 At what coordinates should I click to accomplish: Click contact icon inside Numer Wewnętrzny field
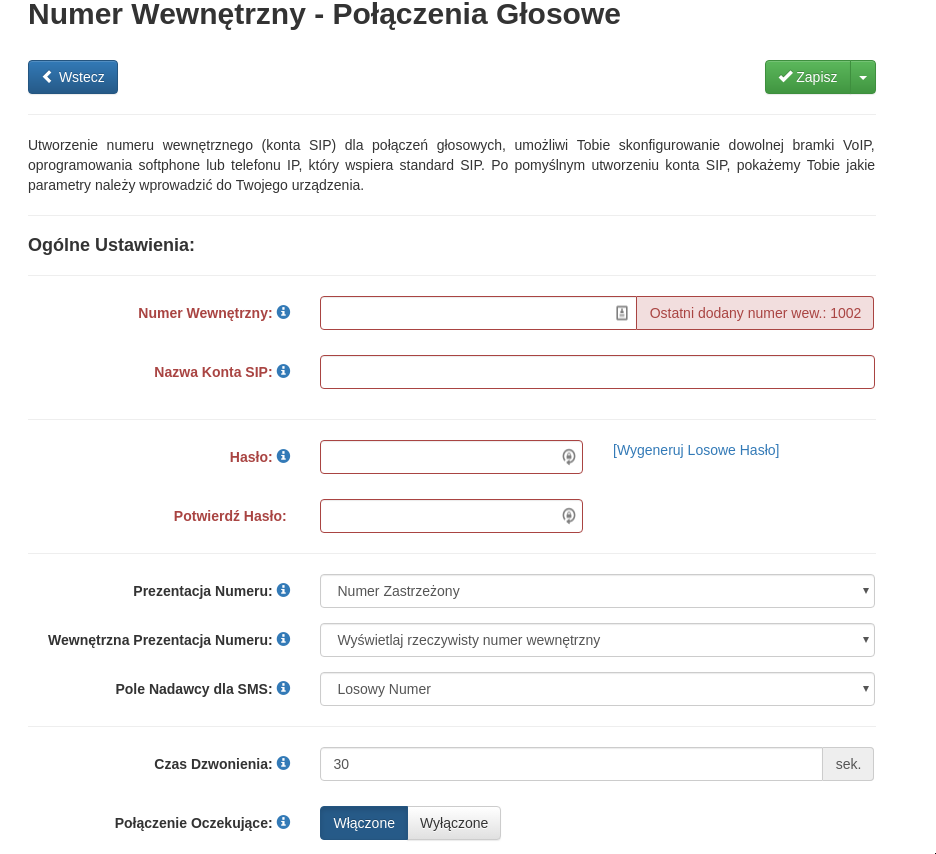click(x=621, y=313)
